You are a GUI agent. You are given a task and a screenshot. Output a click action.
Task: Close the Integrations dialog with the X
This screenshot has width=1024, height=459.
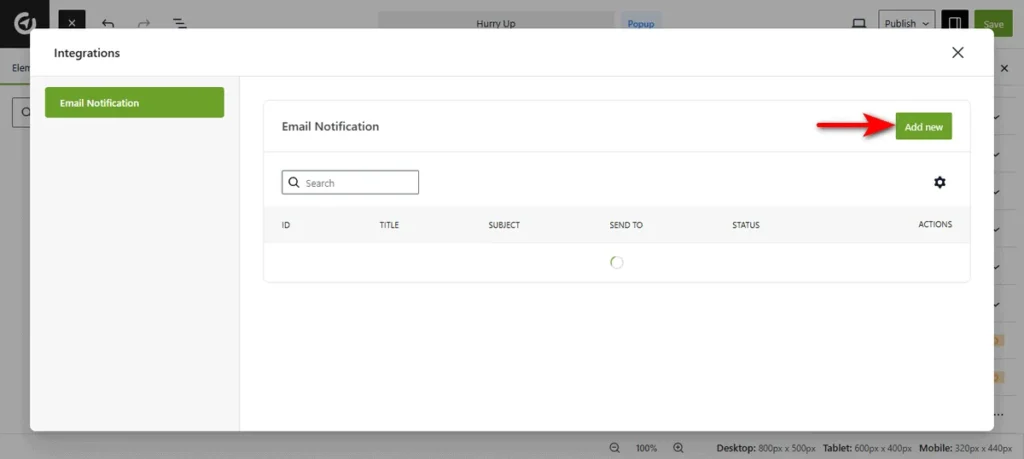pyautogui.click(x=957, y=53)
